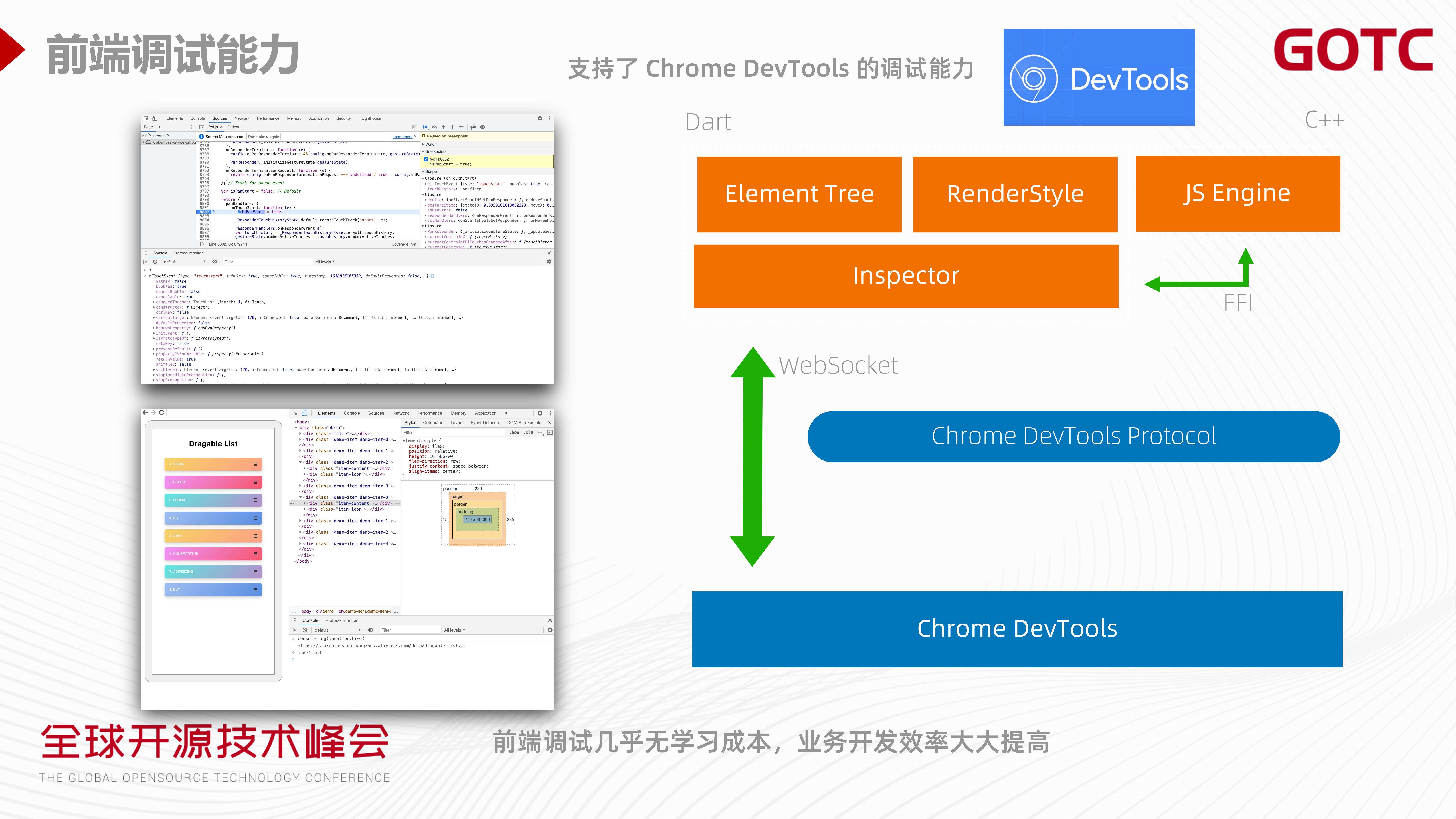Image resolution: width=1456 pixels, height=819 pixels.
Task: Click the Don't show again button
Action: pos(263,137)
